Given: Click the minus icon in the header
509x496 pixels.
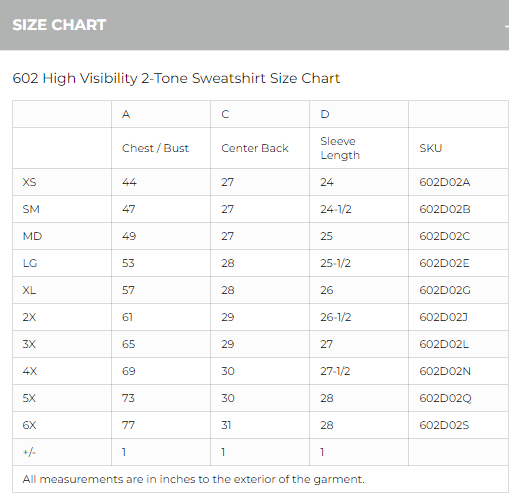Looking at the screenshot, I should (507, 25).
